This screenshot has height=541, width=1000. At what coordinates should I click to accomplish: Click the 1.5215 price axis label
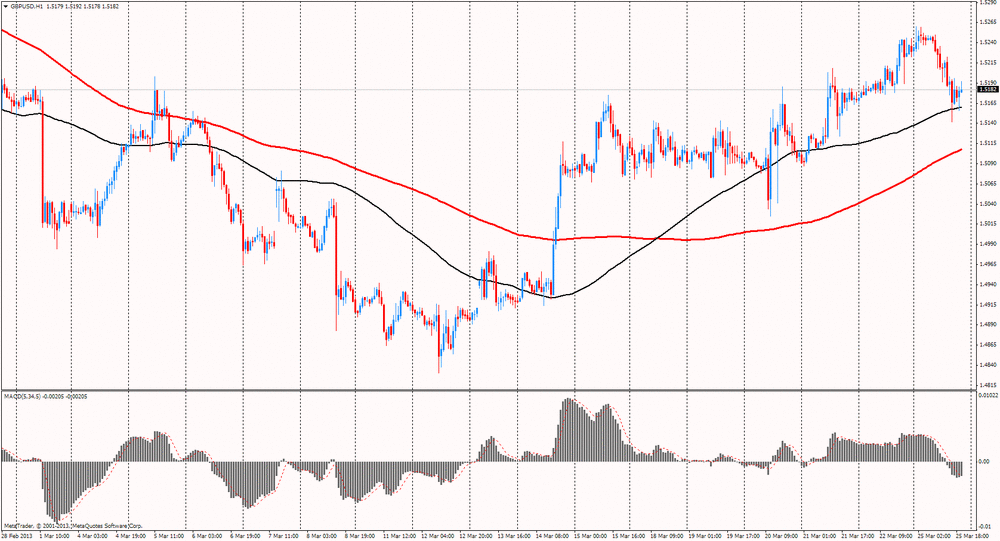point(988,63)
